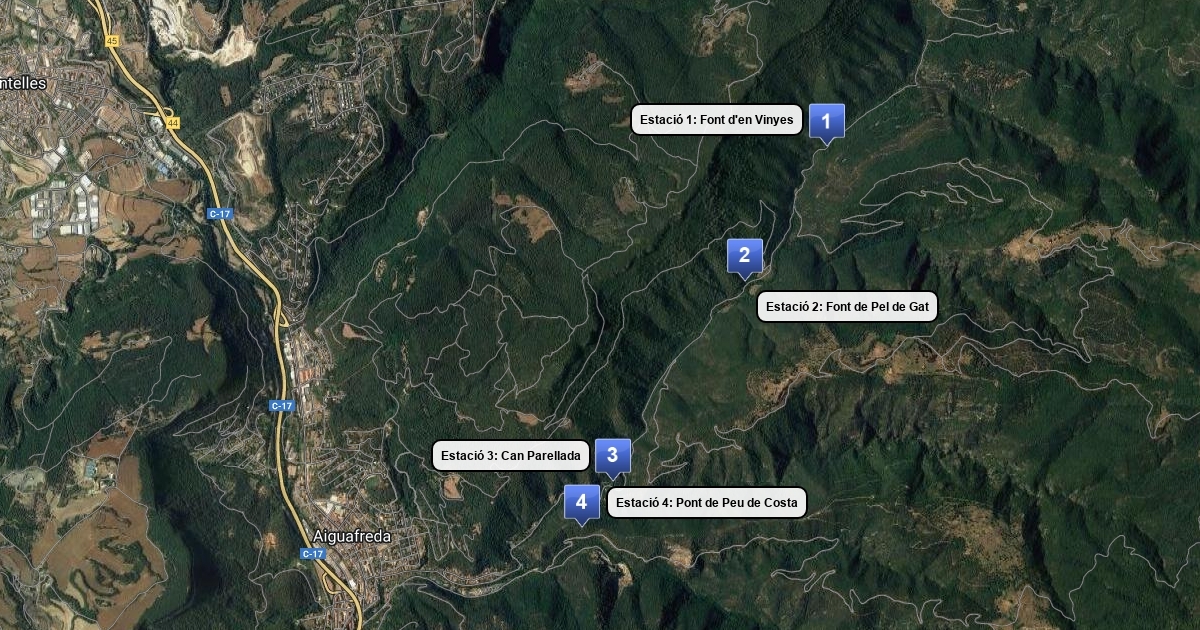Select map marker number 4
Viewport: 1200px width, 630px height.
(581, 504)
